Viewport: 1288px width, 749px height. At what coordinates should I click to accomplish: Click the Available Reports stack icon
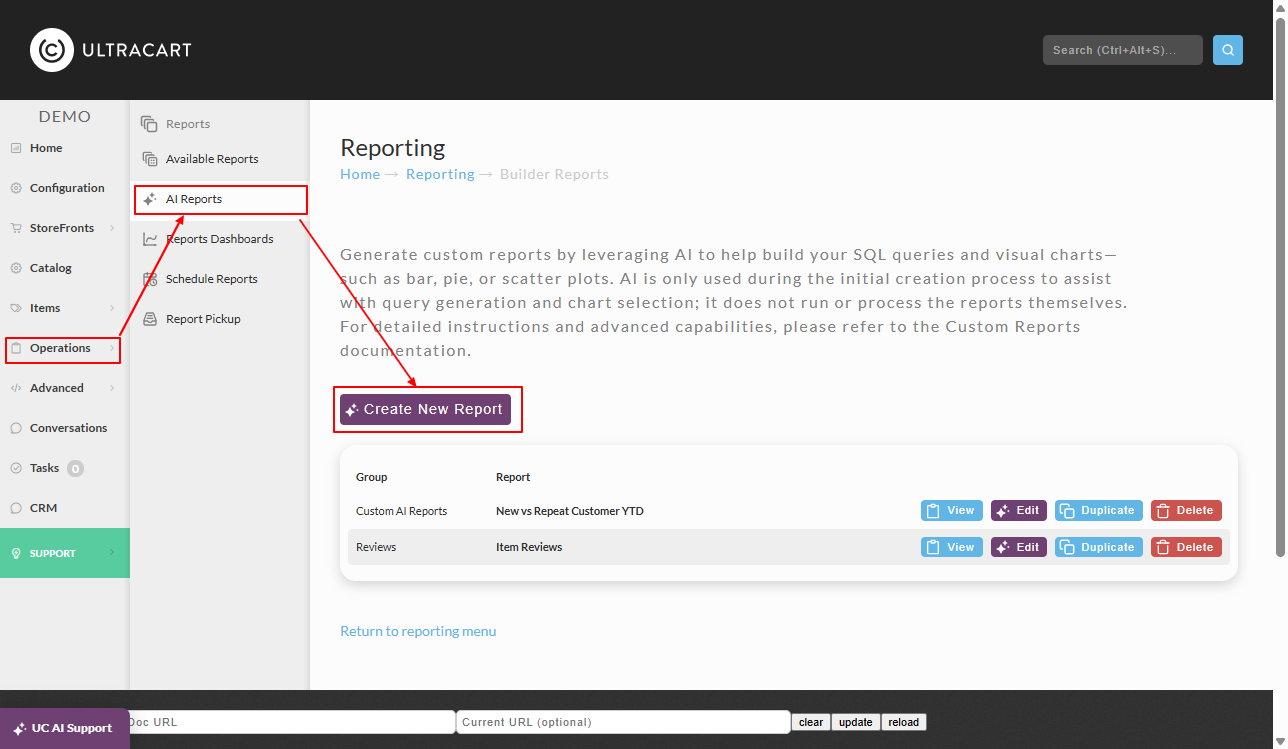point(150,159)
